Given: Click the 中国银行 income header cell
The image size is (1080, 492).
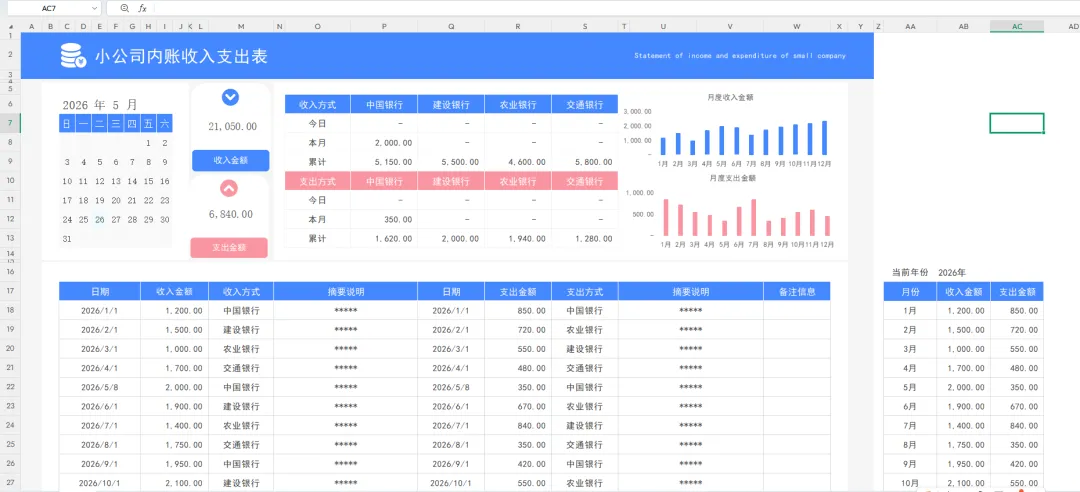Looking at the screenshot, I should (x=384, y=105).
